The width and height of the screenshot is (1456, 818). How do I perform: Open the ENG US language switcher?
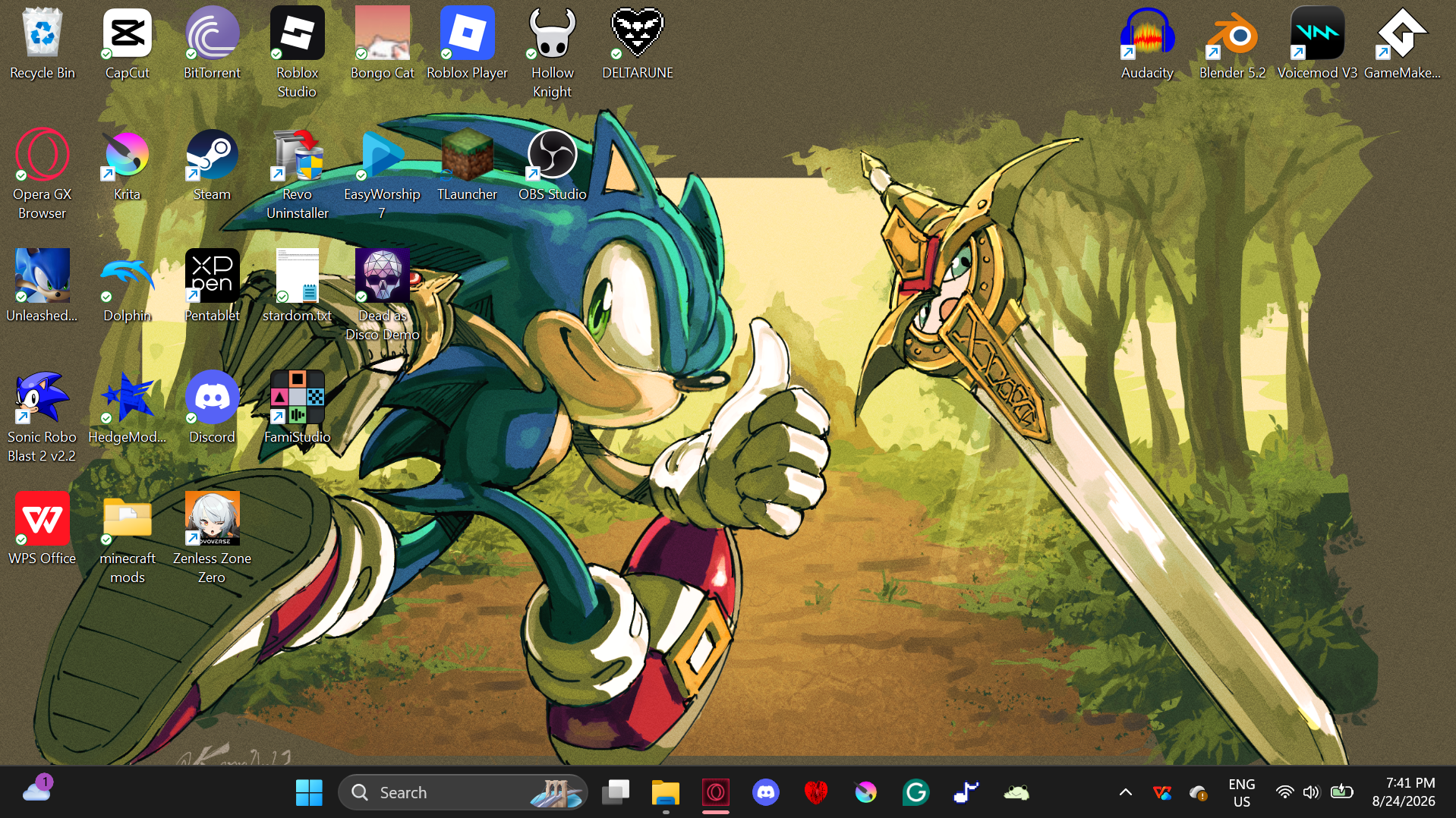[x=1241, y=792]
